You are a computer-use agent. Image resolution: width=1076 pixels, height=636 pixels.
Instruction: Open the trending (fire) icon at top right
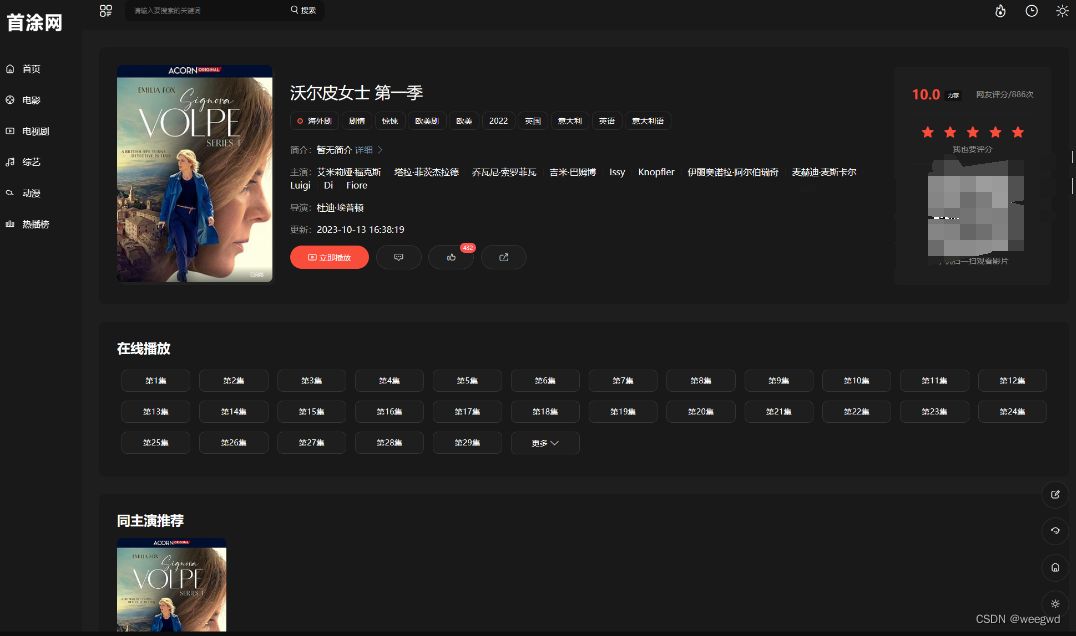(x=999, y=12)
